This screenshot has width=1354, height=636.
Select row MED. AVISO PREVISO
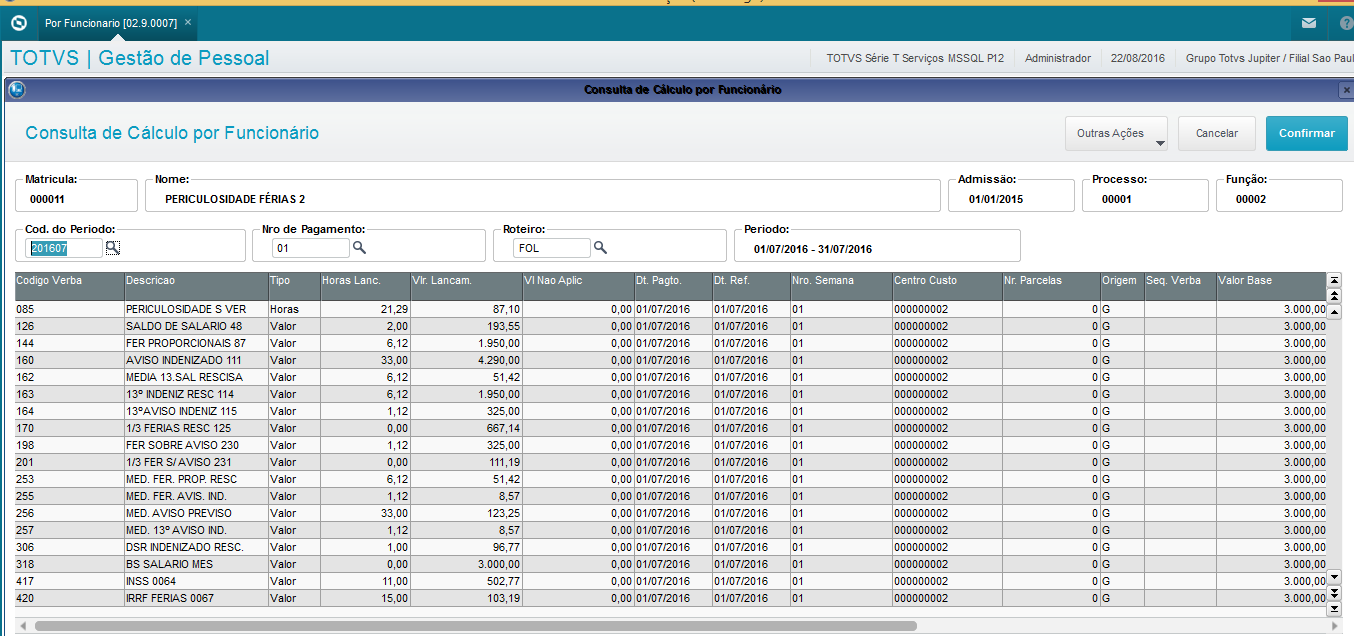tap(670, 513)
